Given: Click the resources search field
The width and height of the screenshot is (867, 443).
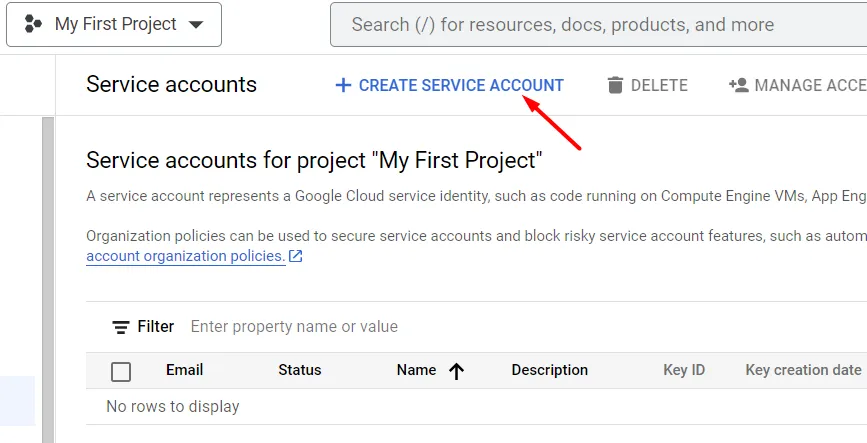Looking at the screenshot, I should point(598,24).
